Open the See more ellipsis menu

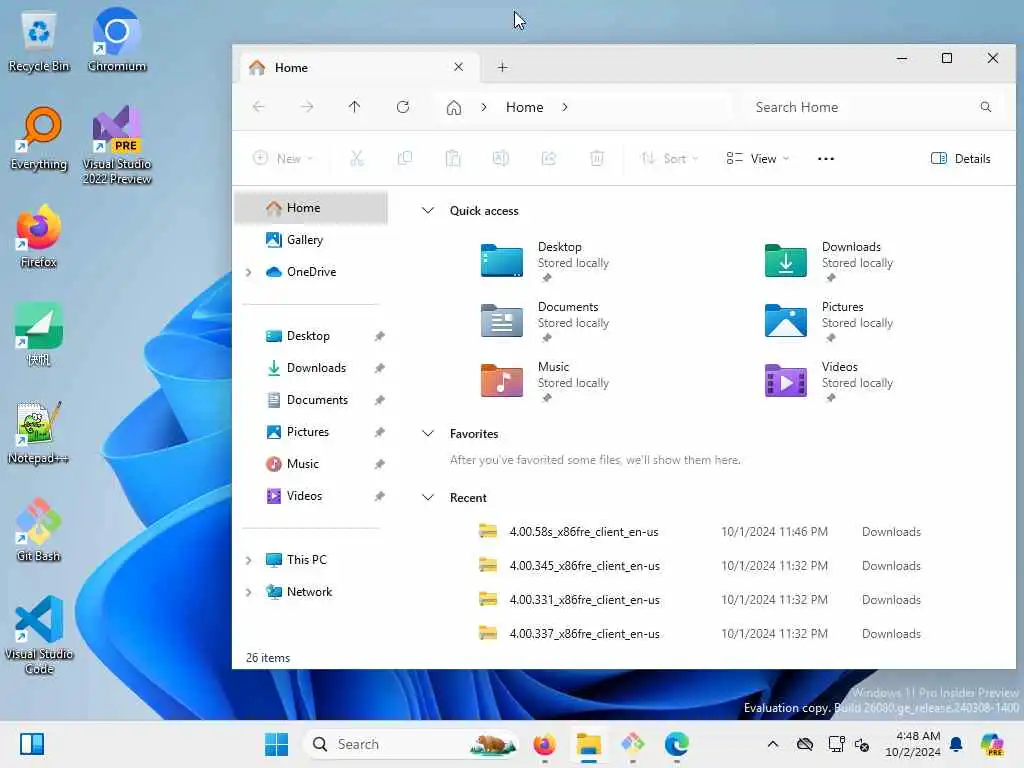coord(825,158)
